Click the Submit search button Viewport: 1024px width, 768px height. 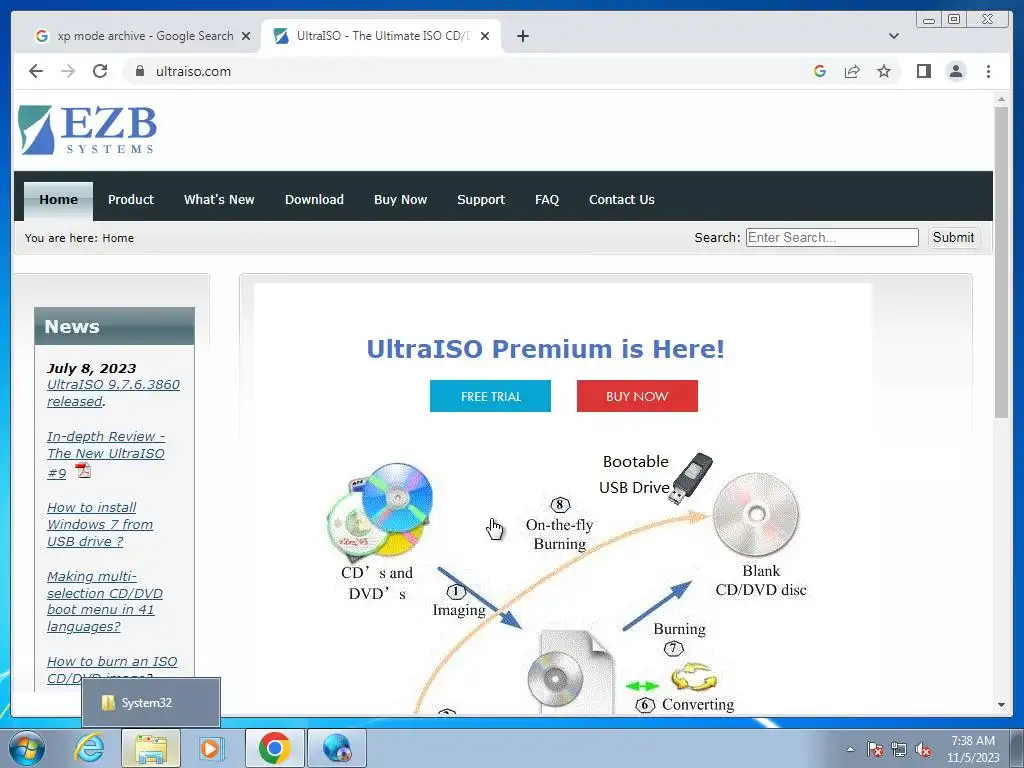[x=953, y=237]
